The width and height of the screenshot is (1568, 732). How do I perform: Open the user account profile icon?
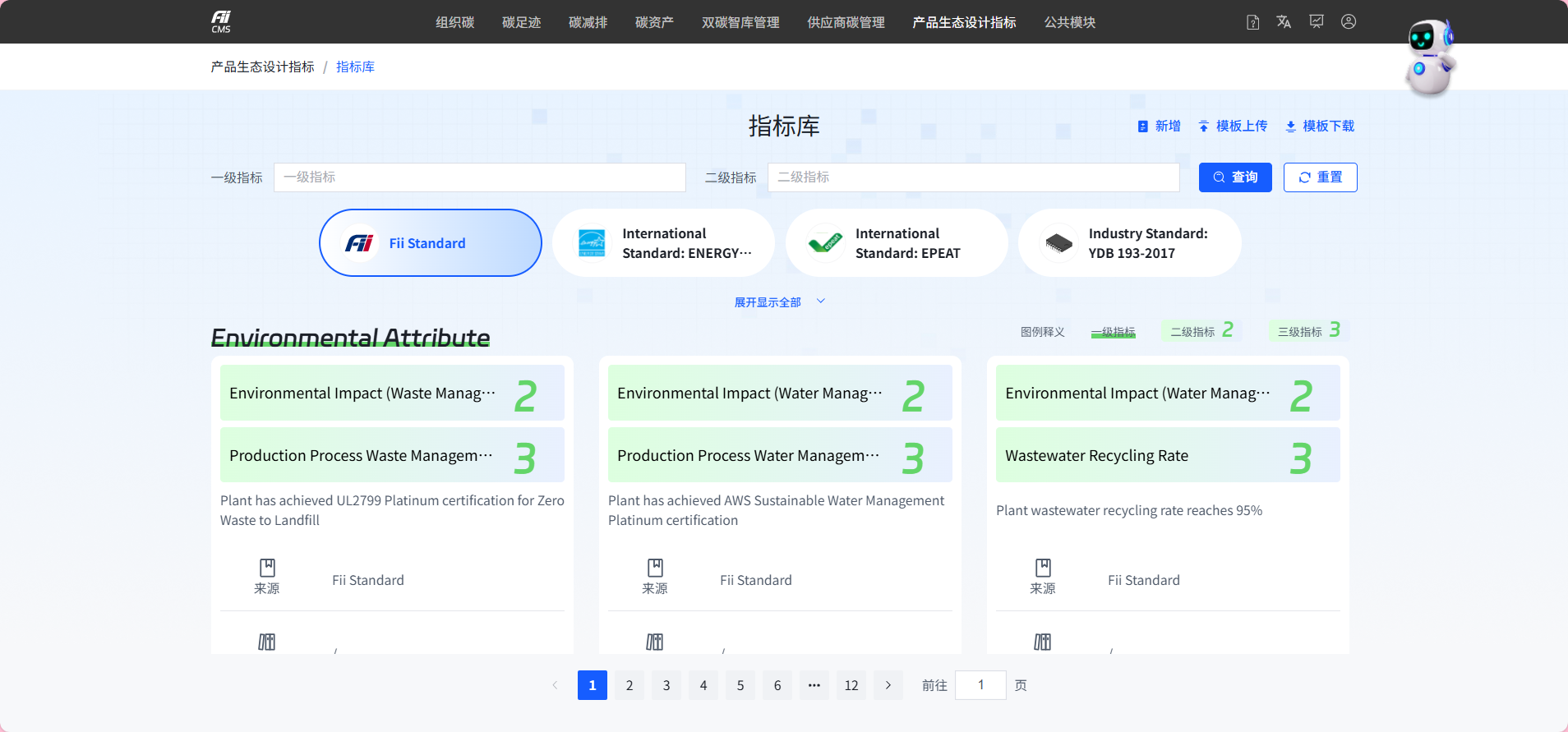pos(1349,22)
